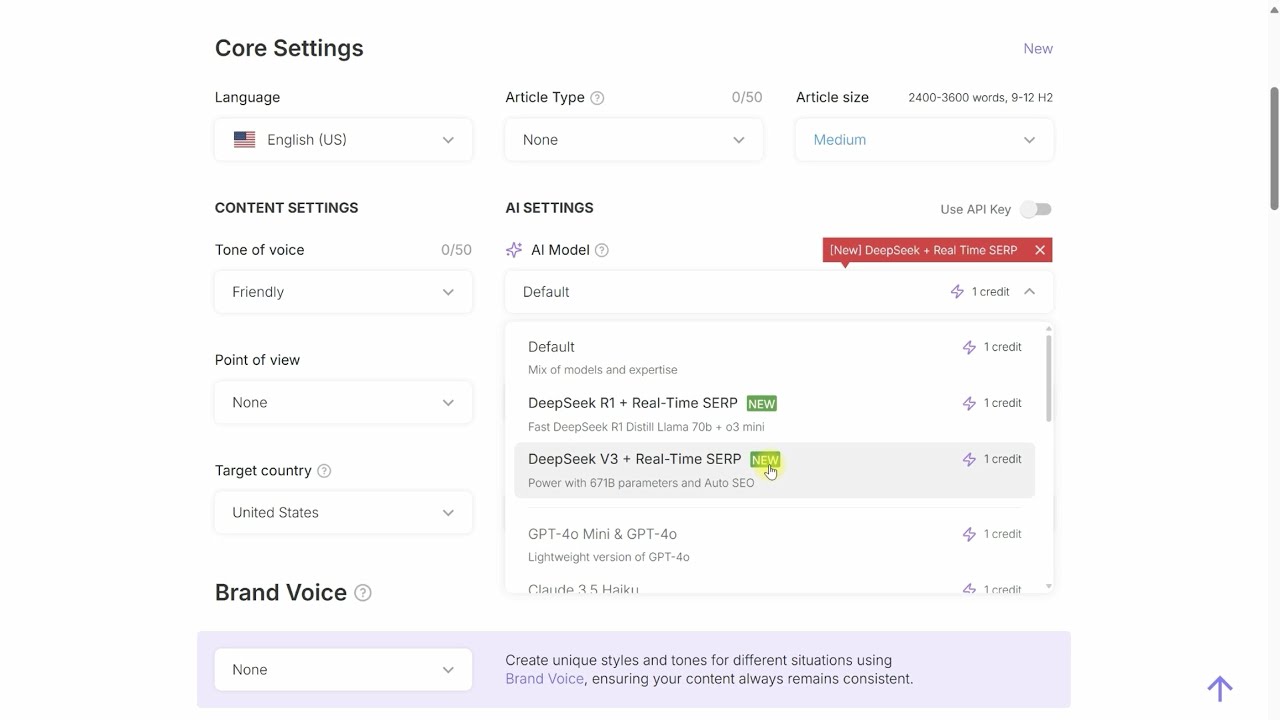Toggle the Use API Key switch

click(1036, 209)
